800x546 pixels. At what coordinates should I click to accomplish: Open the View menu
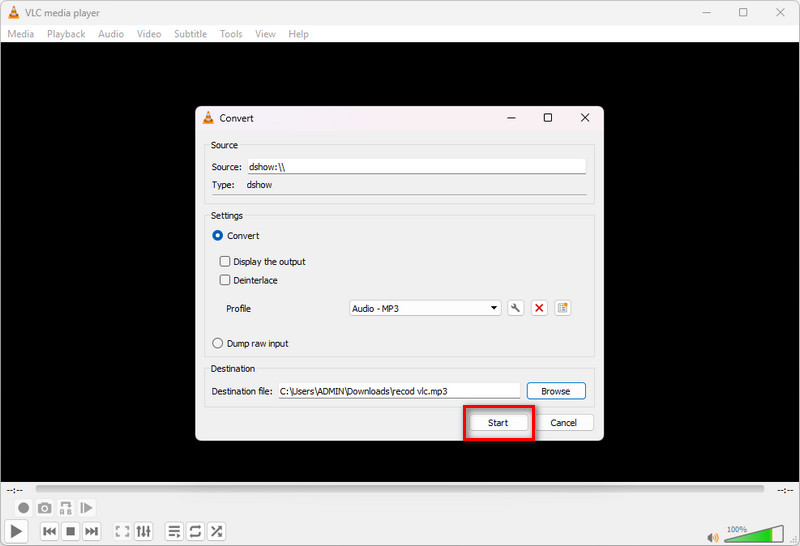(265, 34)
